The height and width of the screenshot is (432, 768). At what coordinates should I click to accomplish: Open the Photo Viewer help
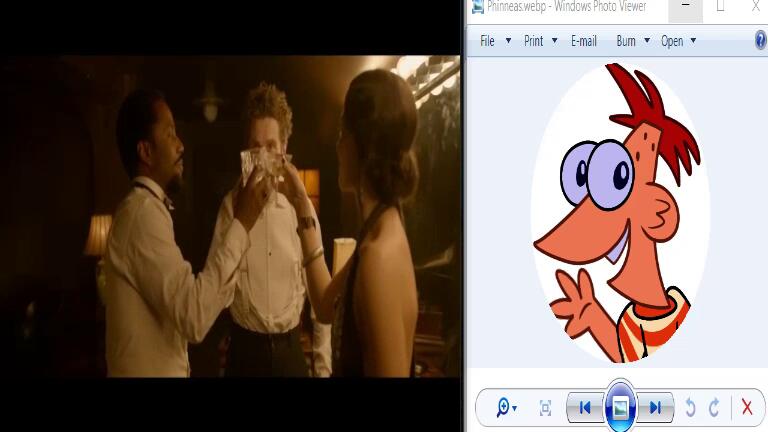[761, 41]
